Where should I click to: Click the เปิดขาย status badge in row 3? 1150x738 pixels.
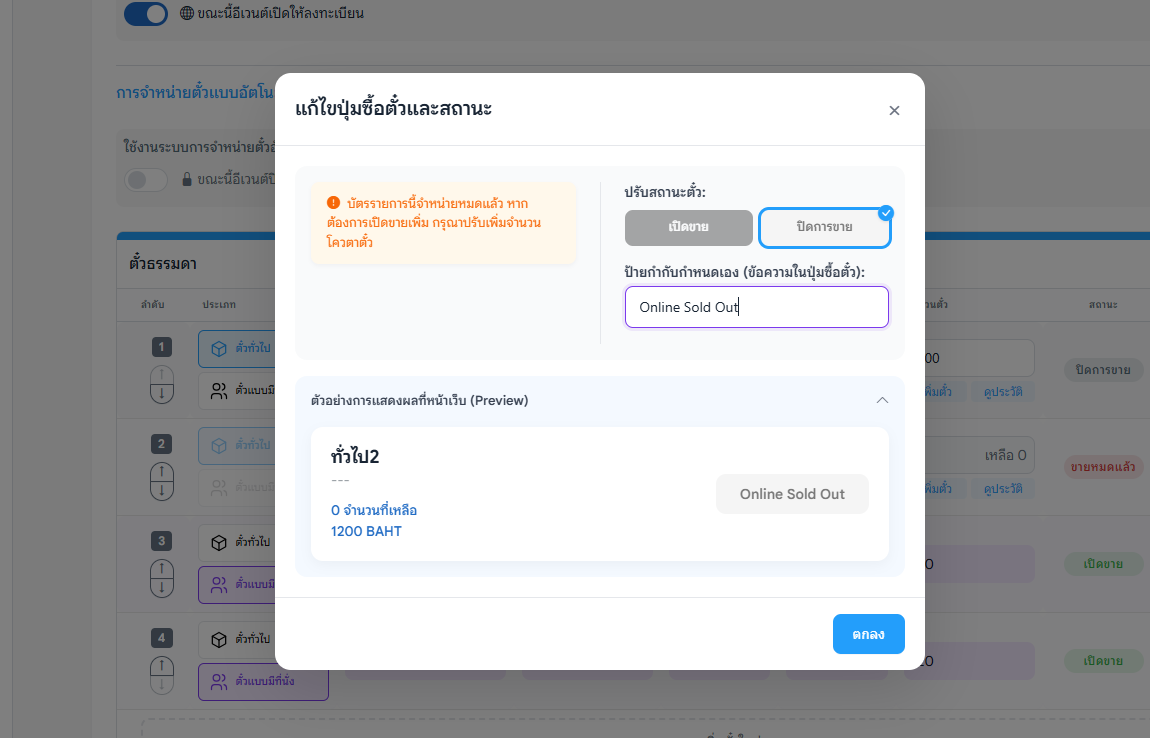[1103, 563]
